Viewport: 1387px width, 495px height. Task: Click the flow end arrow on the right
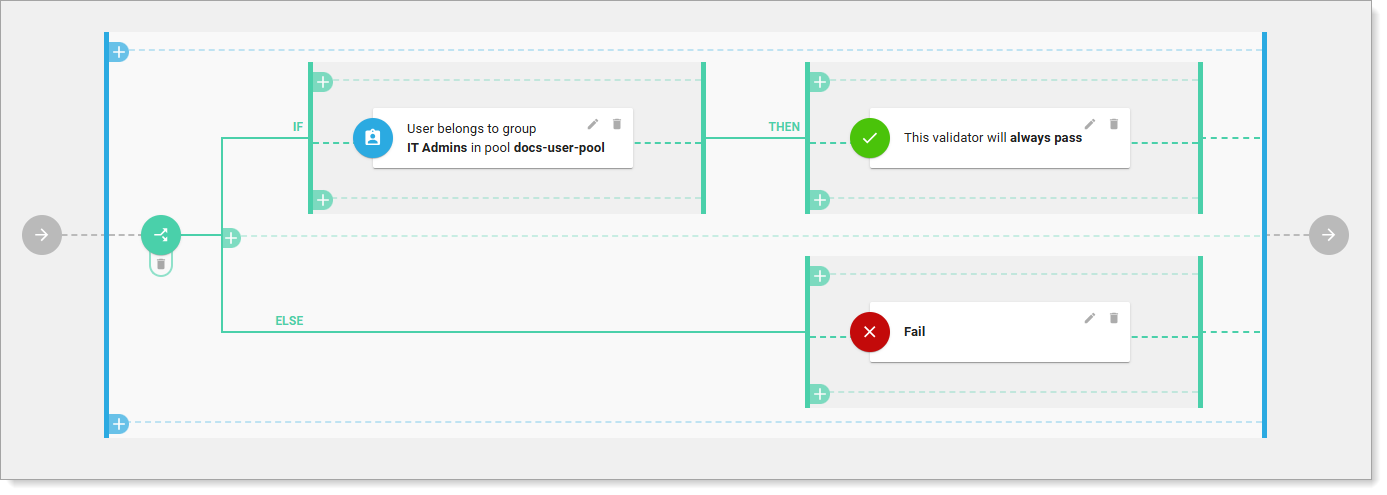tap(1328, 235)
